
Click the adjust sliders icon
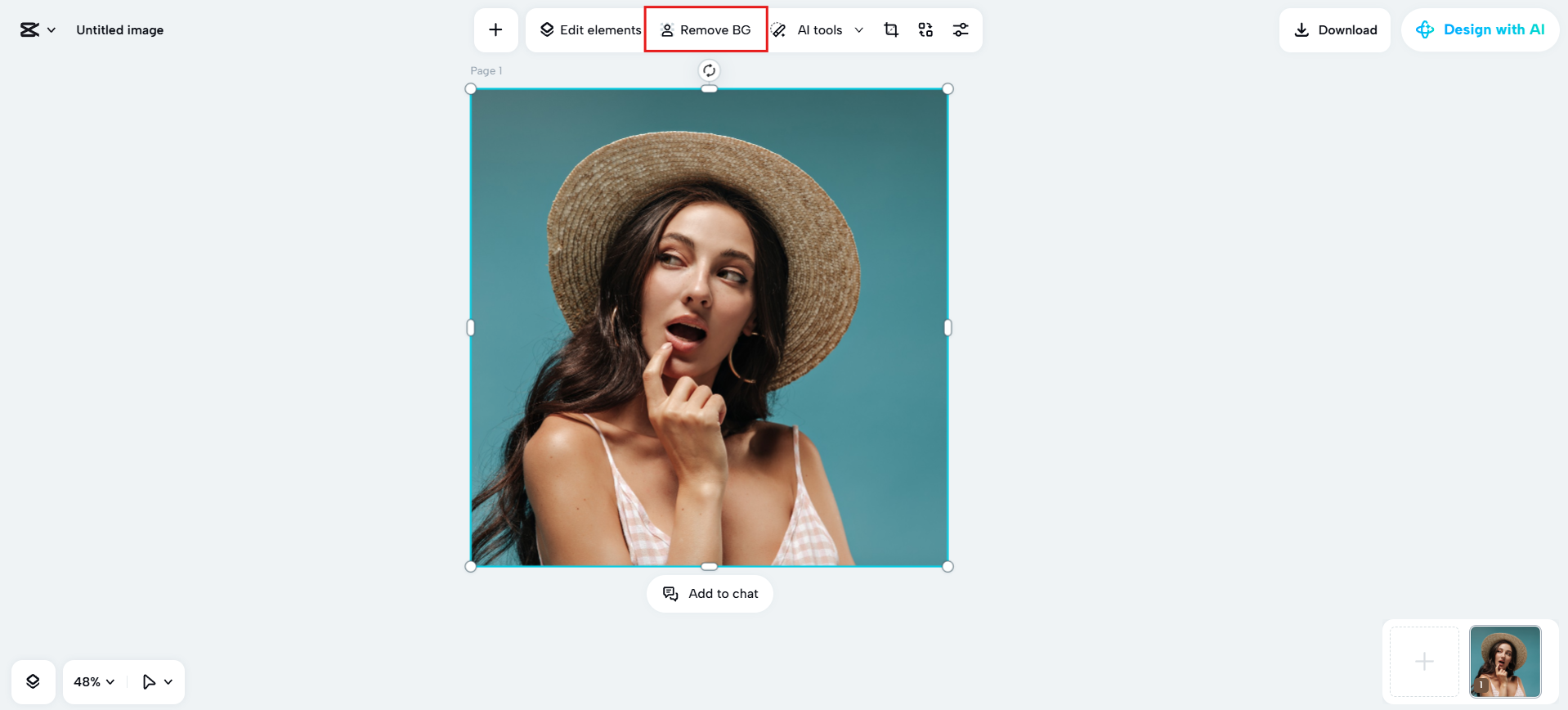point(961,30)
